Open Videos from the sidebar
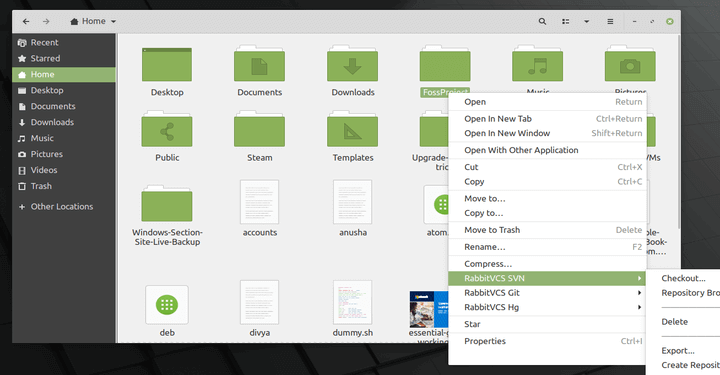This screenshot has height=375, width=720. click(x=64, y=170)
